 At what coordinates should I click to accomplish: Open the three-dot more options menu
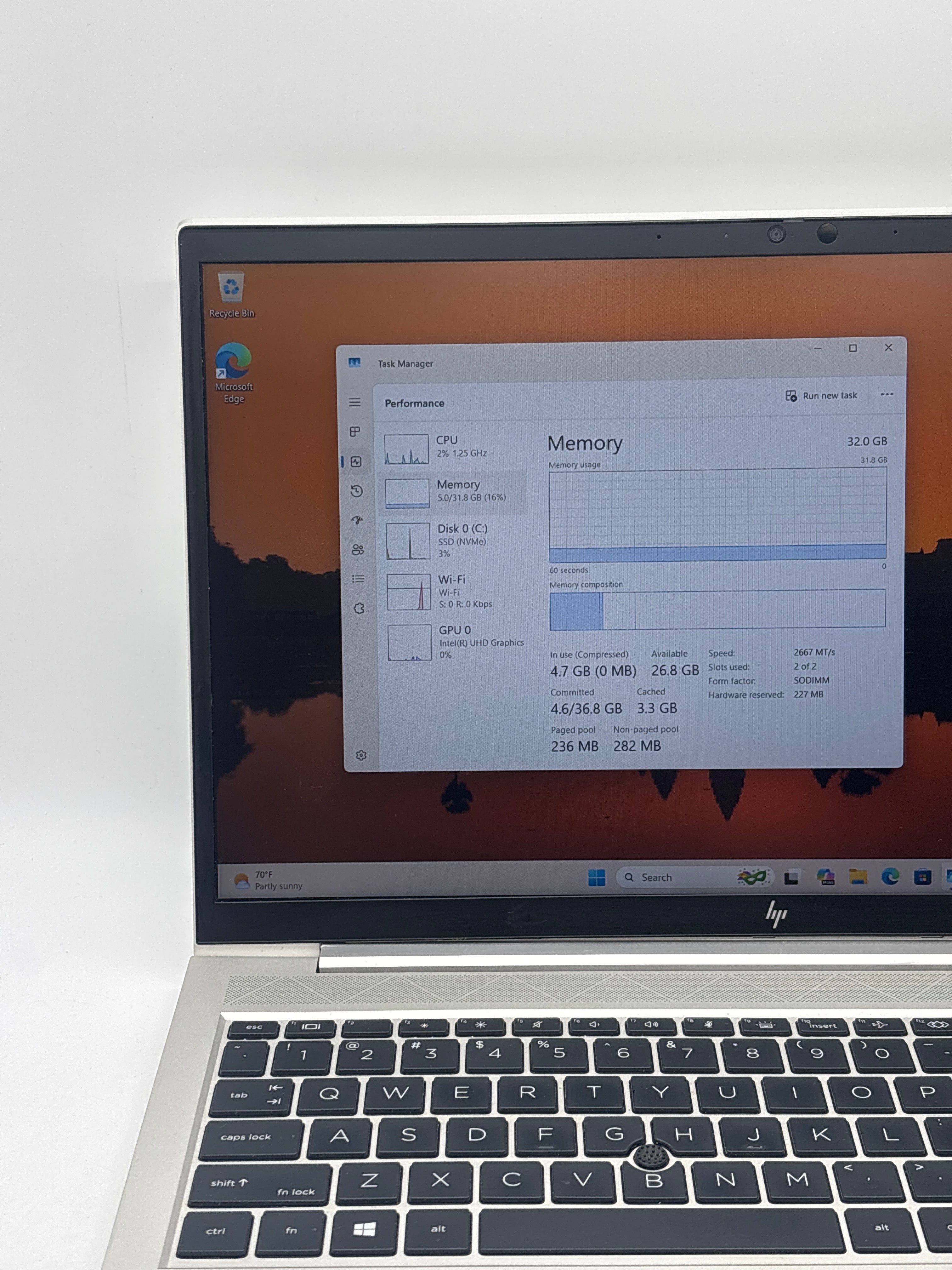click(887, 394)
